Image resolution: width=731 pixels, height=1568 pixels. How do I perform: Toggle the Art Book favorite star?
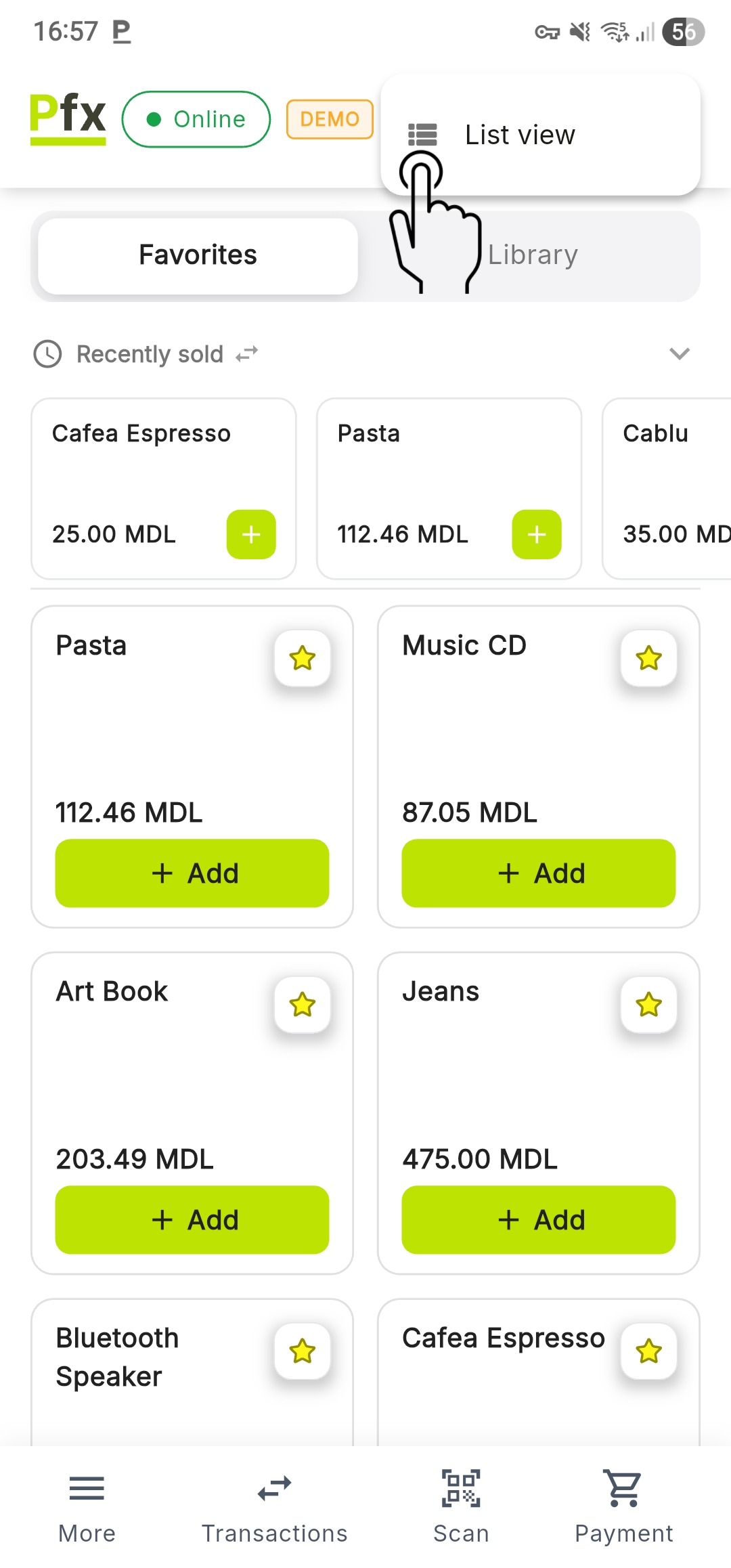pyautogui.click(x=303, y=1005)
